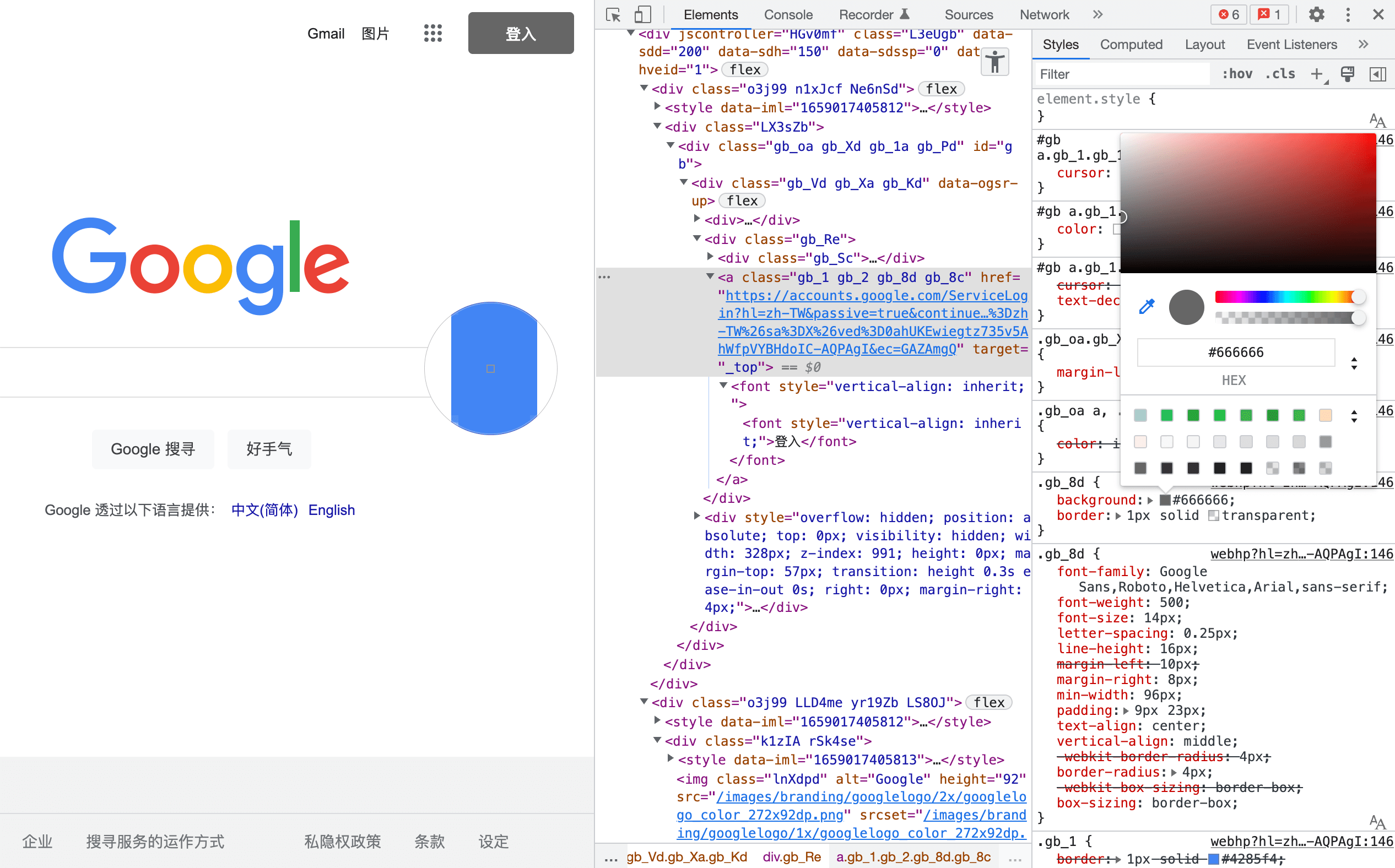The width and height of the screenshot is (1395, 868).
Task: Toggle the .cls element classes button
Action: [x=1280, y=74]
